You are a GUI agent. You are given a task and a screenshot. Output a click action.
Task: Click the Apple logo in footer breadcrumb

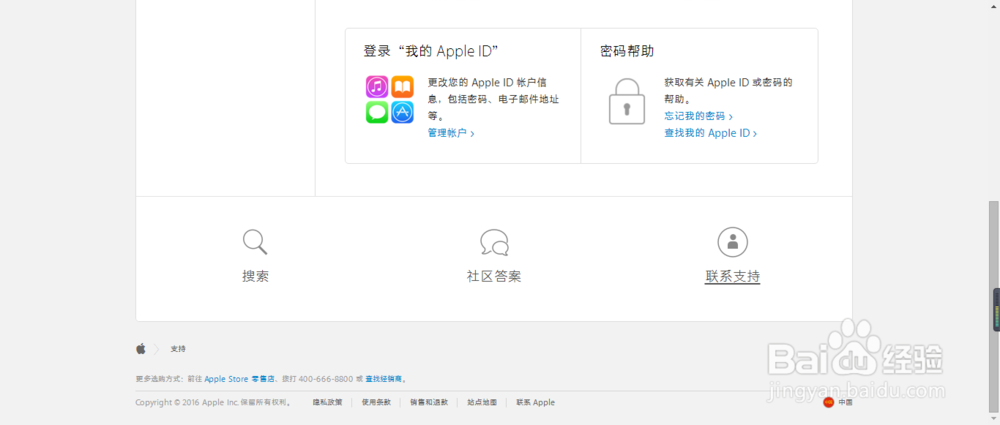141,348
